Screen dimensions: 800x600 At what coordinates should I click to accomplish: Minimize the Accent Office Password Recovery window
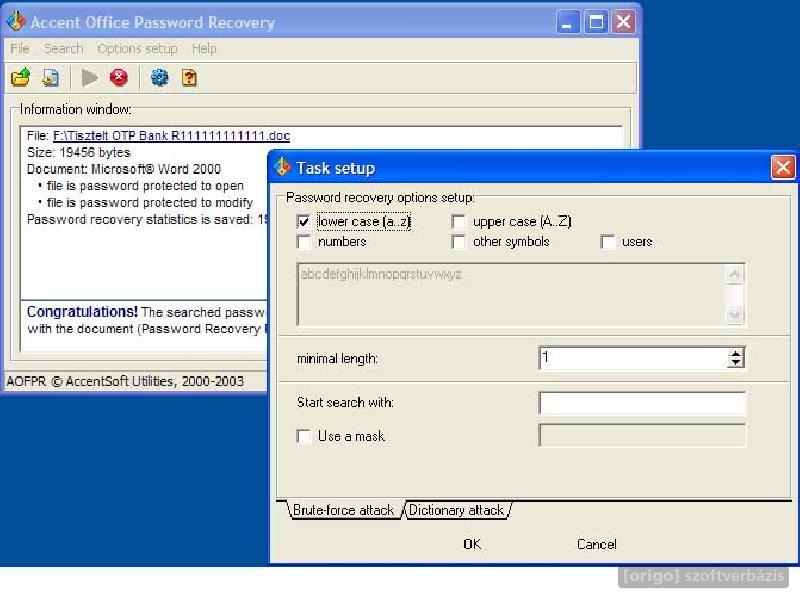point(568,22)
